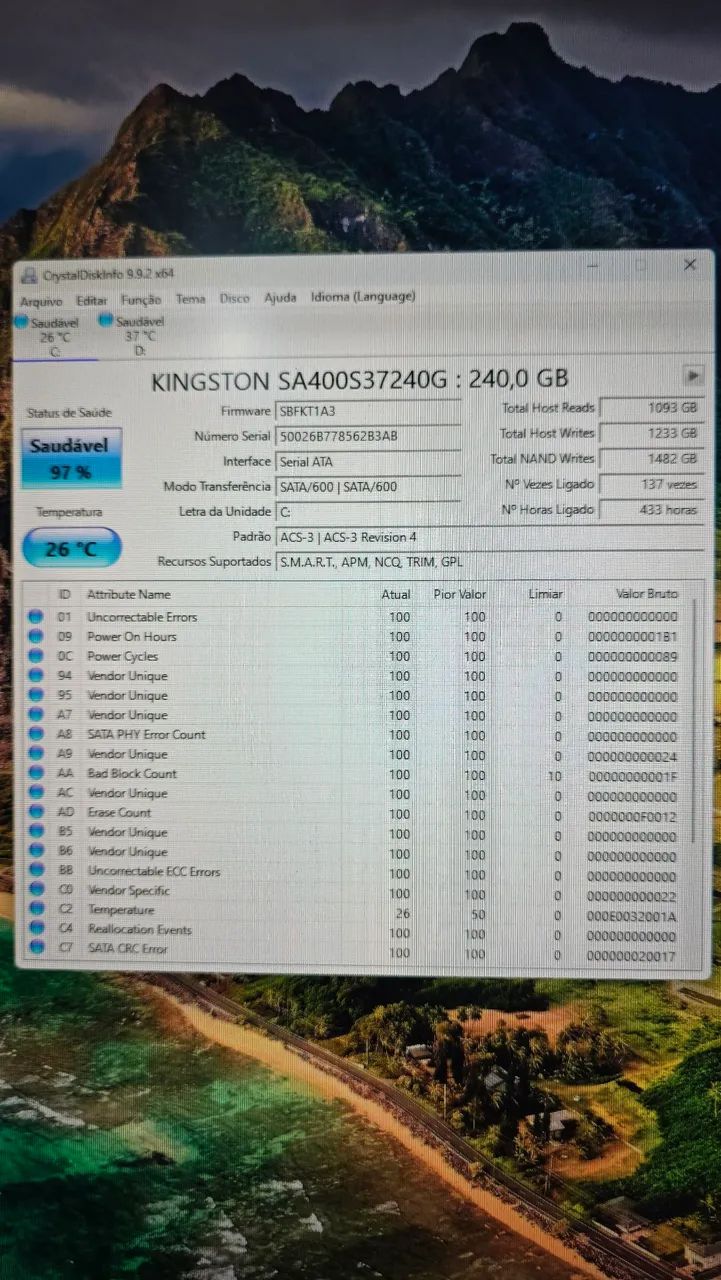Open the Disco menu
Image resolution: width=721 pixels, height=1280 pixels.
point(235,298)
